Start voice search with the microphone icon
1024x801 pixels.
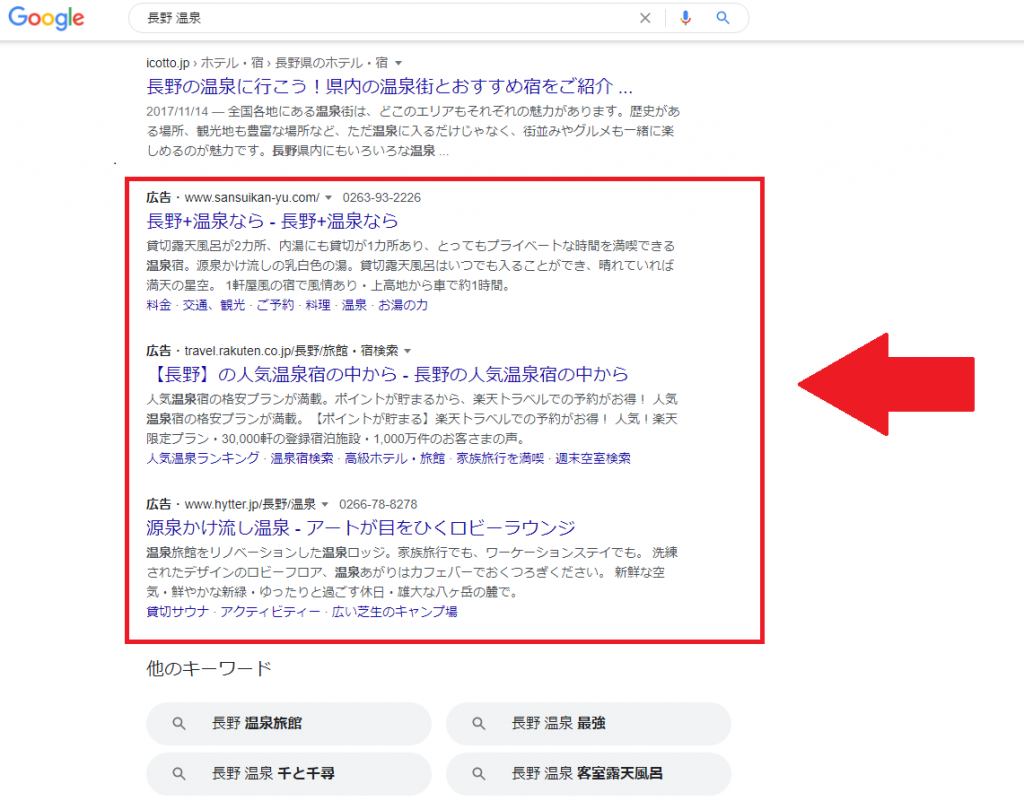click(685, 18)
